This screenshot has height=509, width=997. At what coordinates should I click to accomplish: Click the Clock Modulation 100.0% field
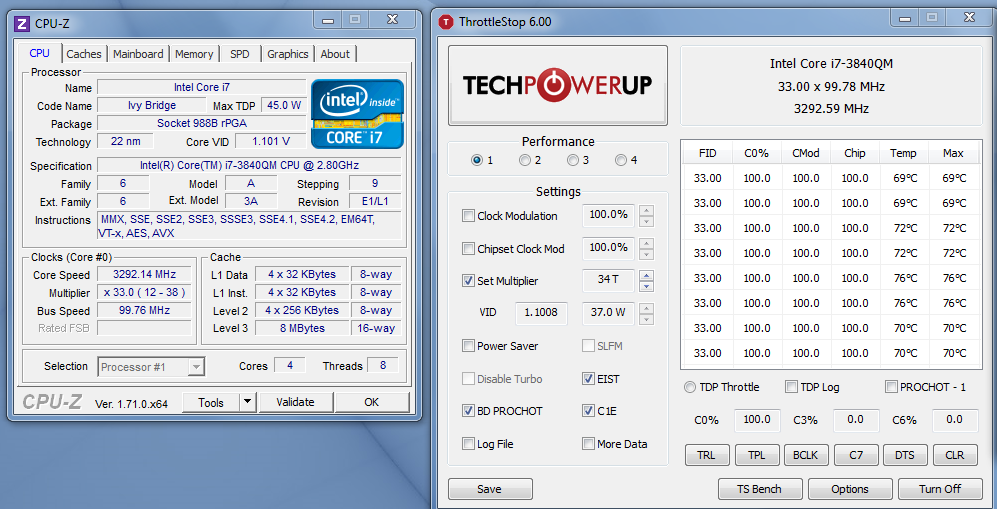click(609, 215)
